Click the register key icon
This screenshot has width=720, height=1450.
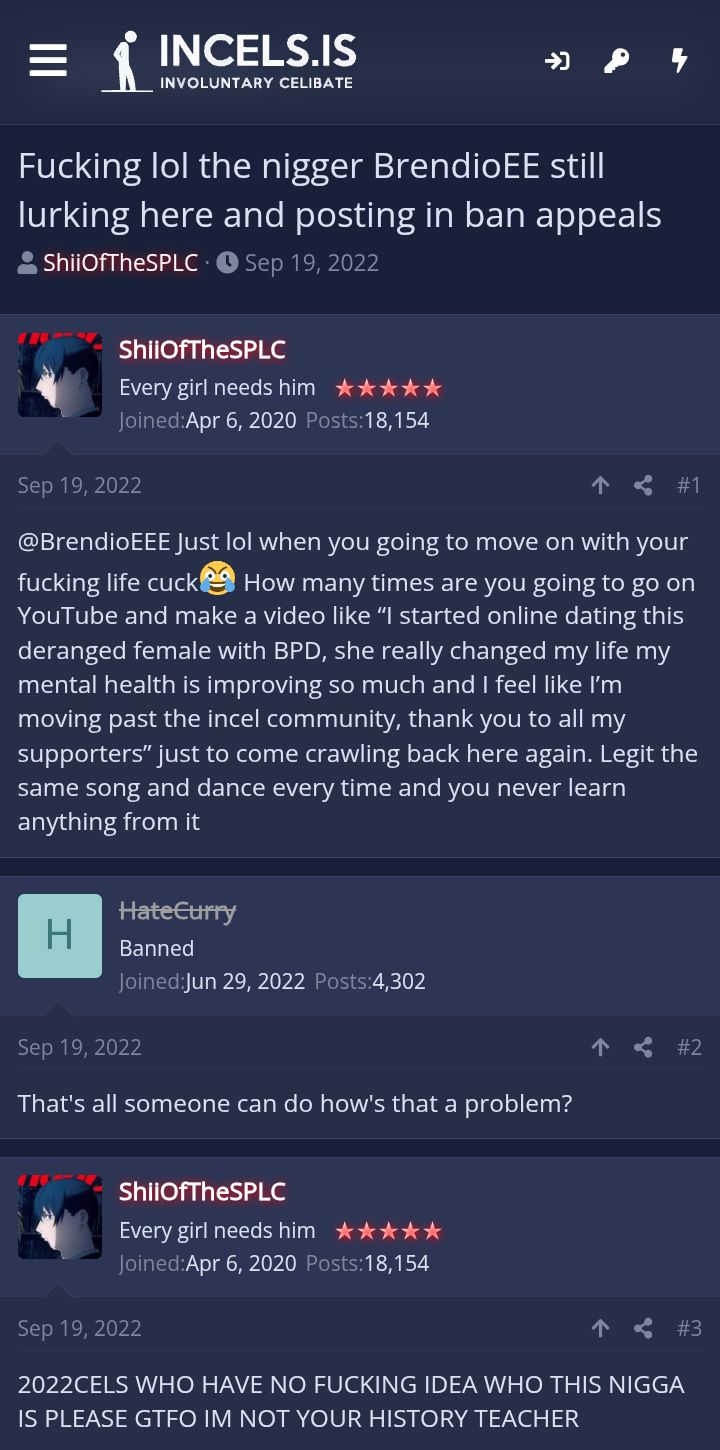point(617,62)
